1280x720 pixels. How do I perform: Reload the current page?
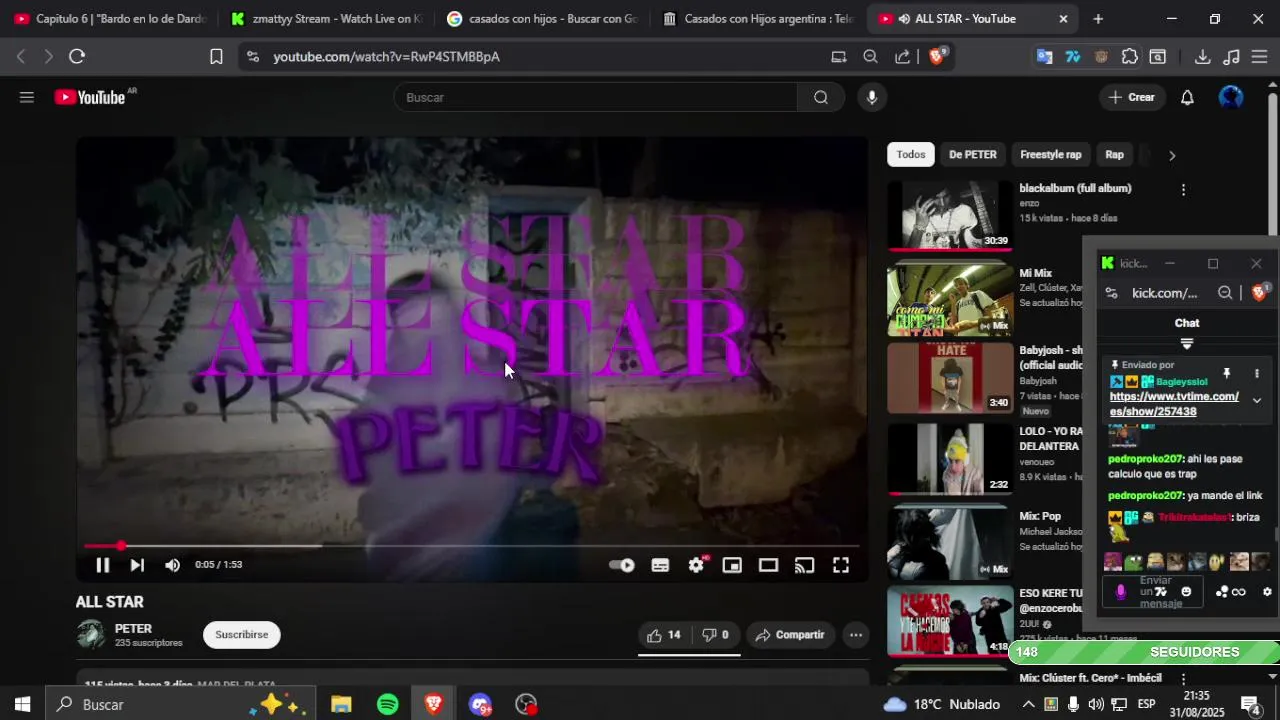[77, 57]
